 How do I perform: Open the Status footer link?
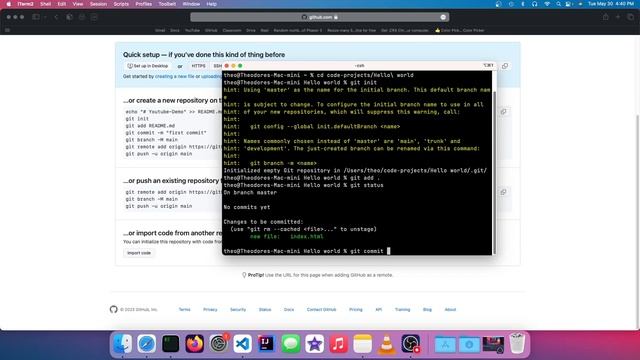[x=265, y=309]
